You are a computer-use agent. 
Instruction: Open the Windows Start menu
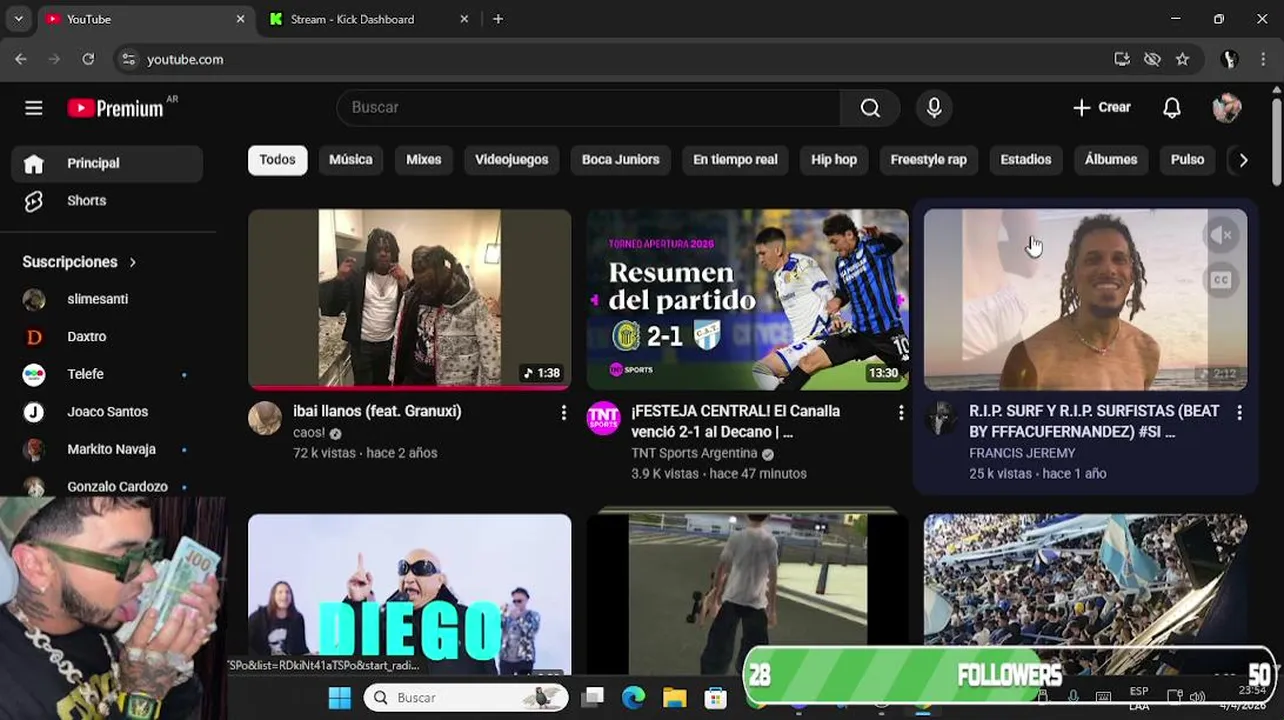tap(340, 697)
